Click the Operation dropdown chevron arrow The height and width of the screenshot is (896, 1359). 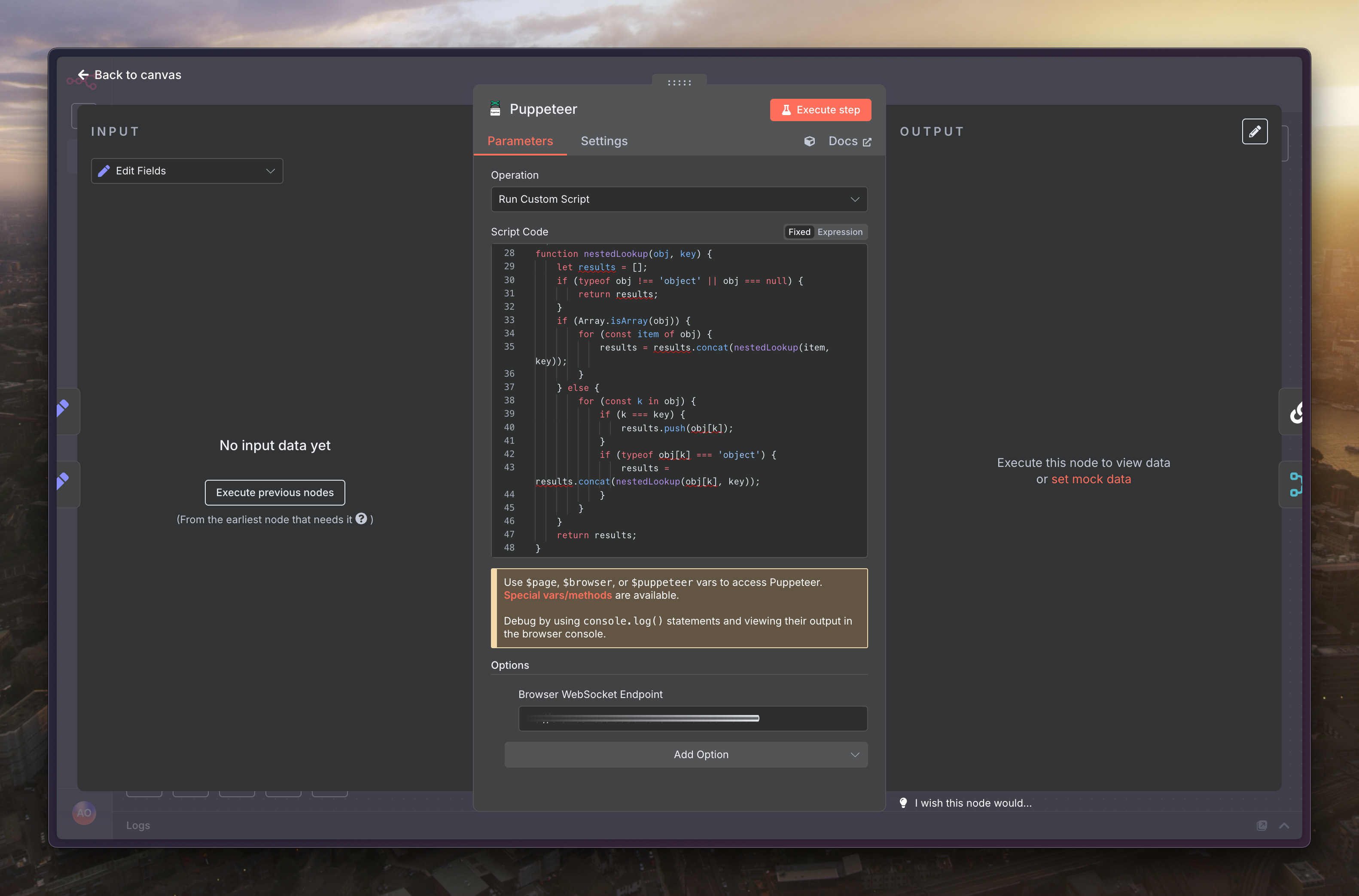click(x=855, y=199)
